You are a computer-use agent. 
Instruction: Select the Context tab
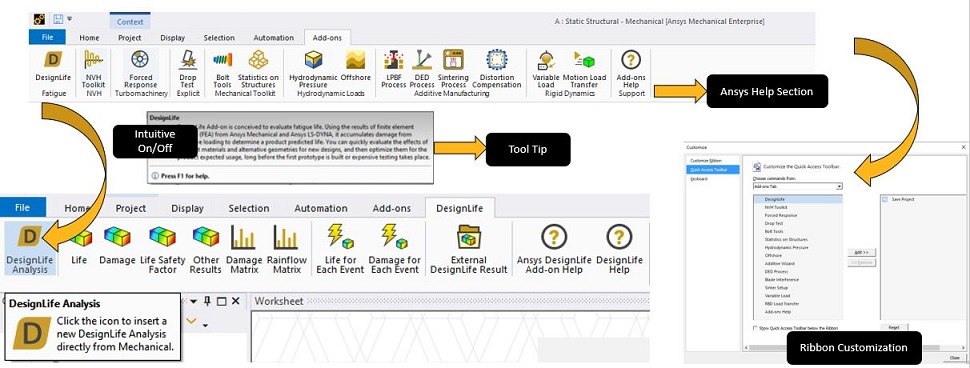point(130,22)
